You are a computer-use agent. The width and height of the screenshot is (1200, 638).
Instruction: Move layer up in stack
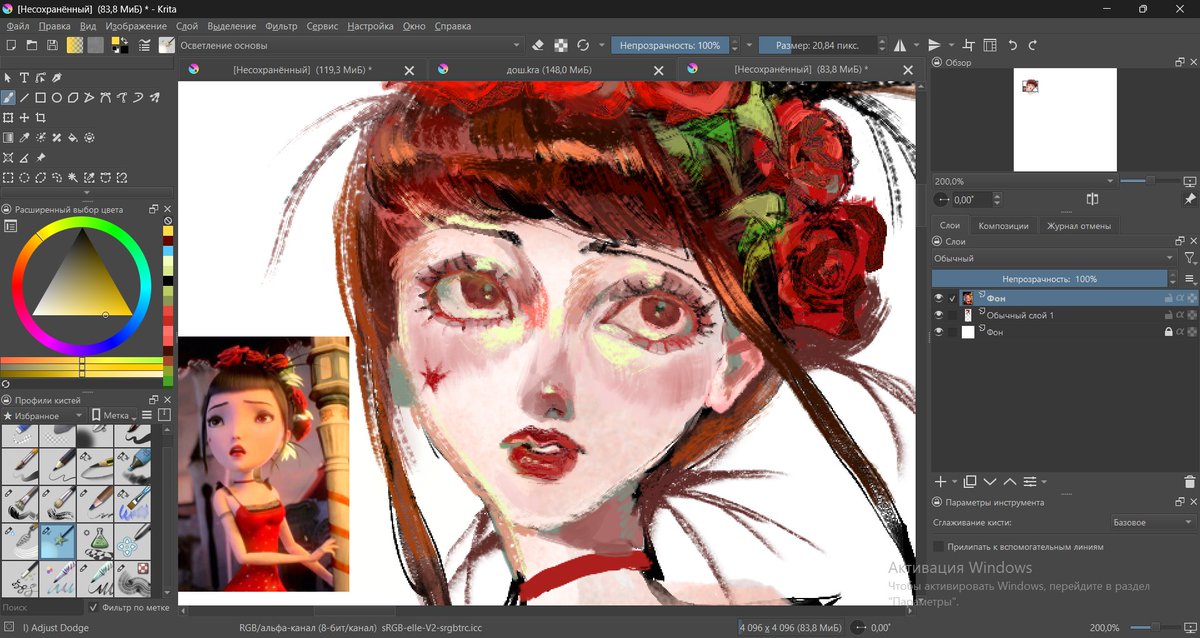1010,482
